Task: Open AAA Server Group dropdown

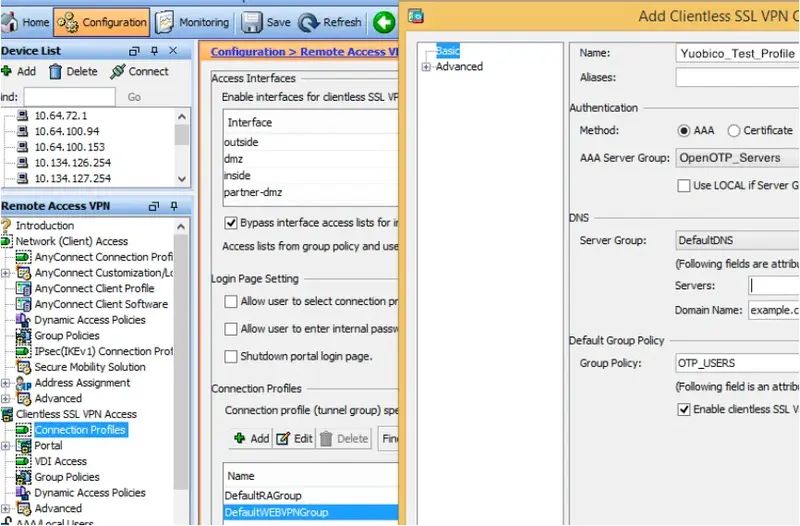Action: pos(738,158)
